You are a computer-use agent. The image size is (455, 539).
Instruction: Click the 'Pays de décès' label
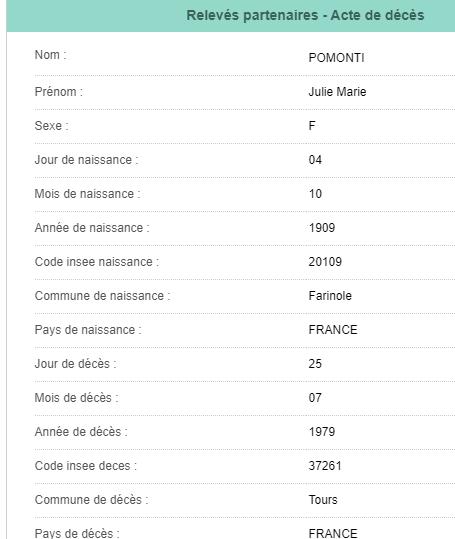[x=77, y=533]
